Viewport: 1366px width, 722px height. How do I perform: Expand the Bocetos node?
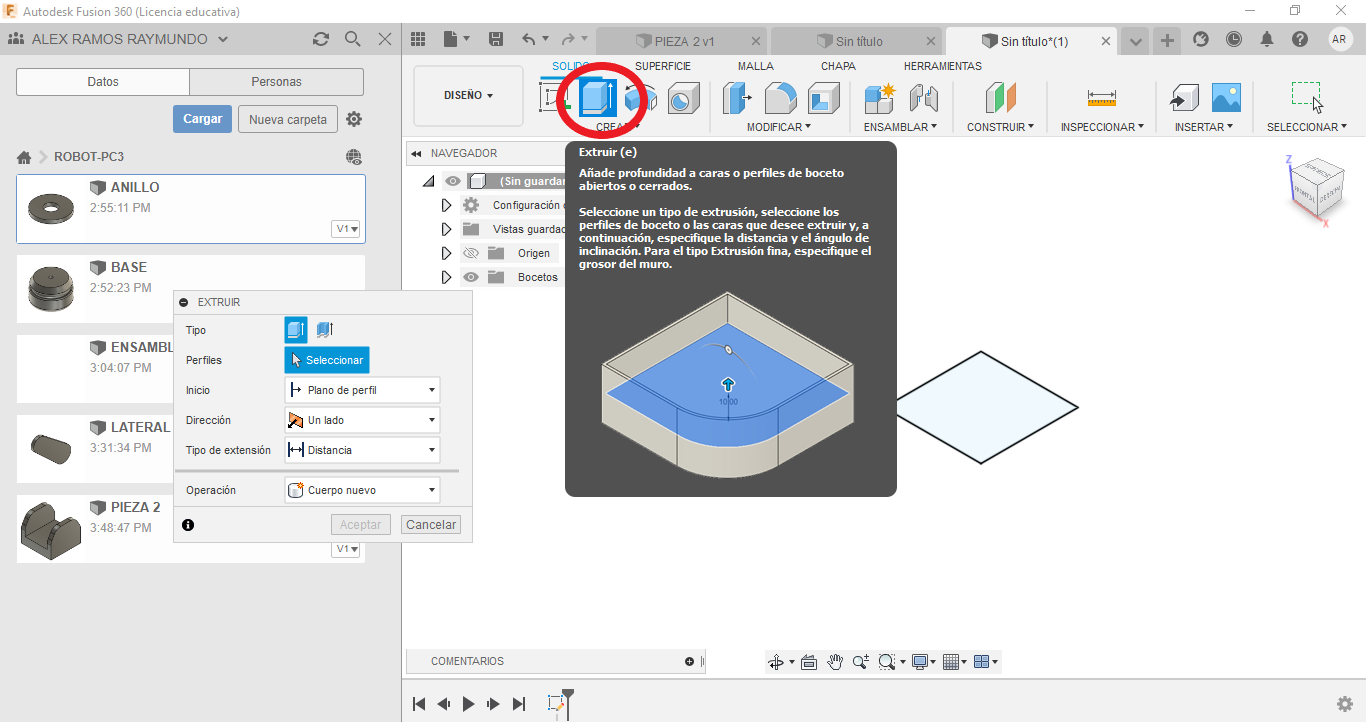click(447, 277)
